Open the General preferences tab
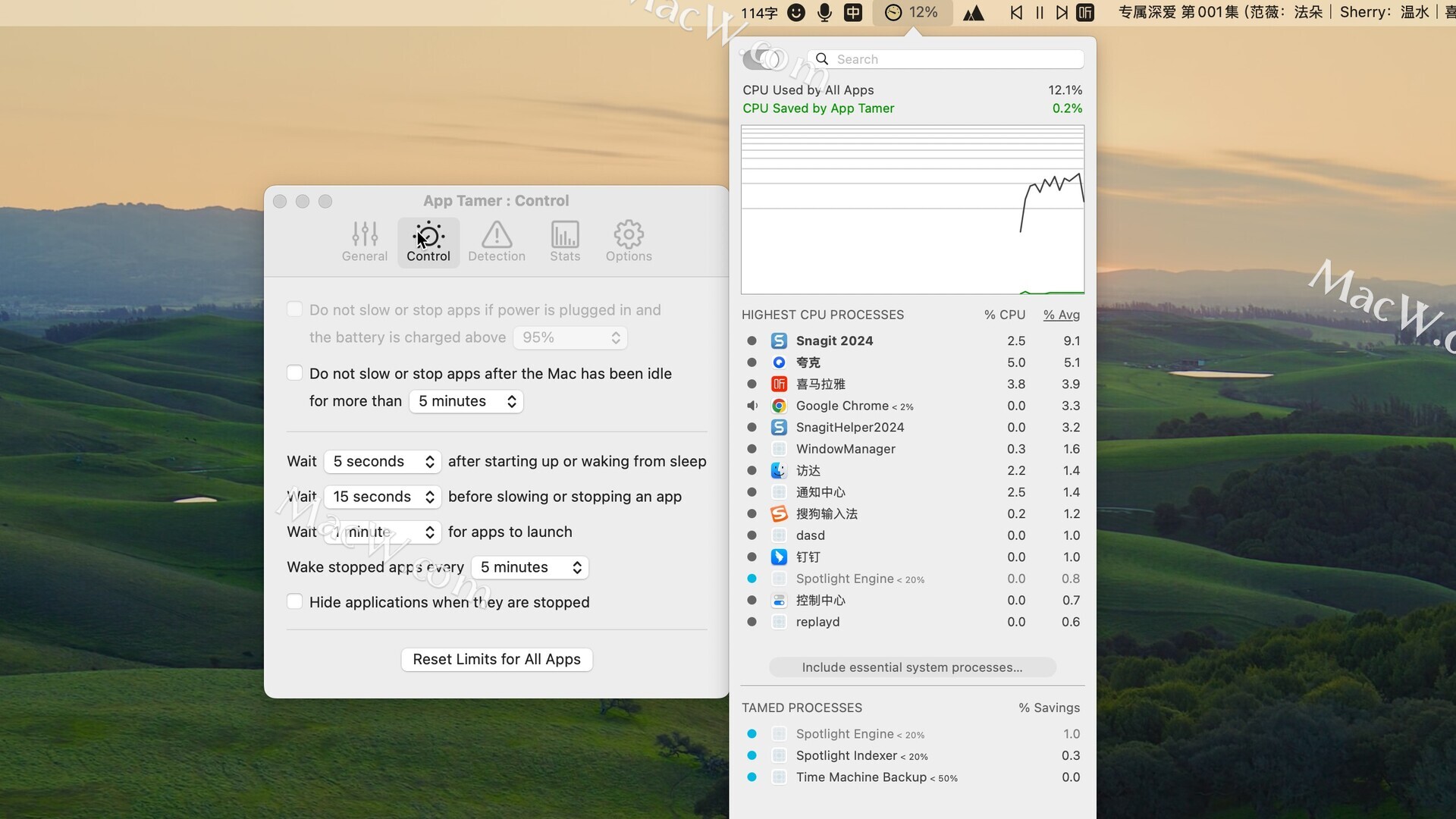The height and width of the screenshot is (819, 1456). coord(364,242)
